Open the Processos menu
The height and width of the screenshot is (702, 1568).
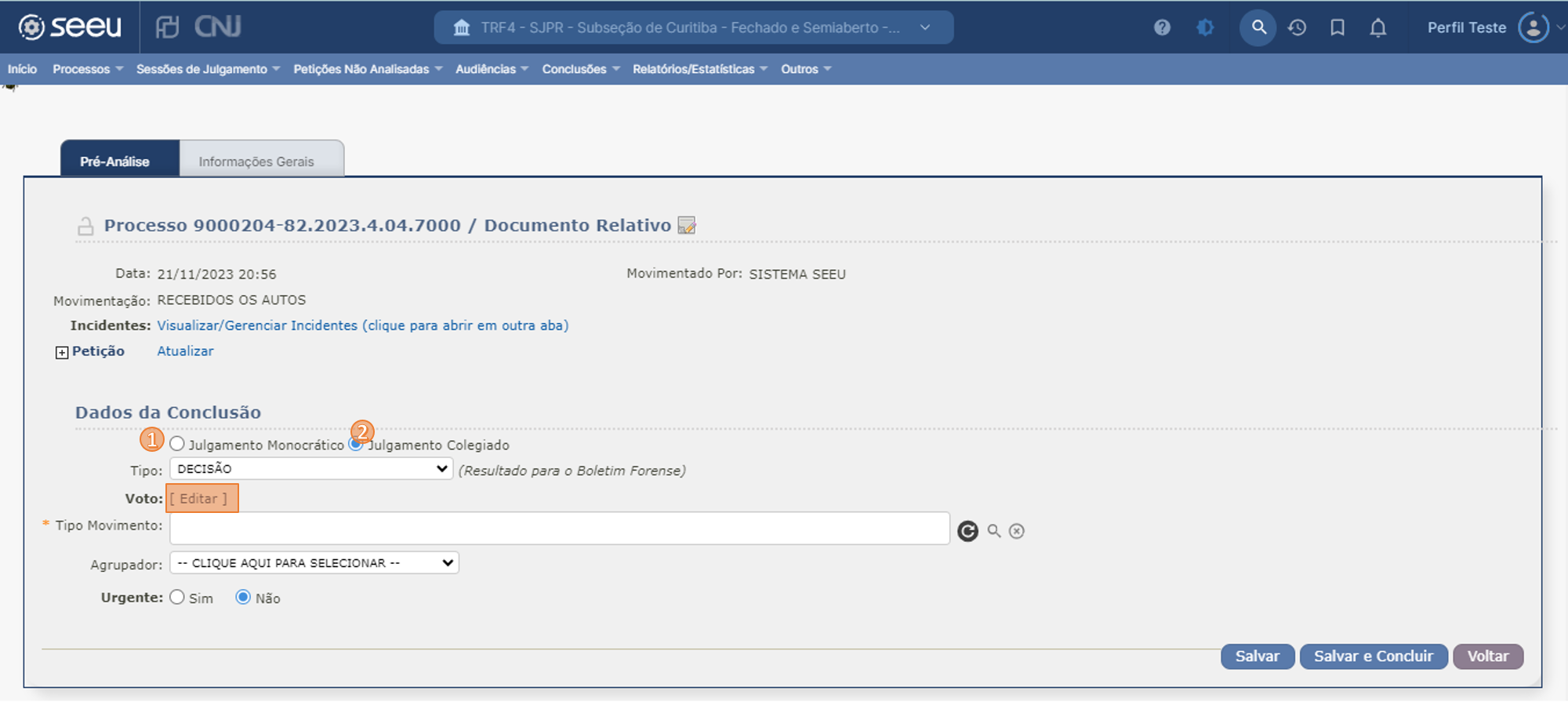(x=88, y=69)
